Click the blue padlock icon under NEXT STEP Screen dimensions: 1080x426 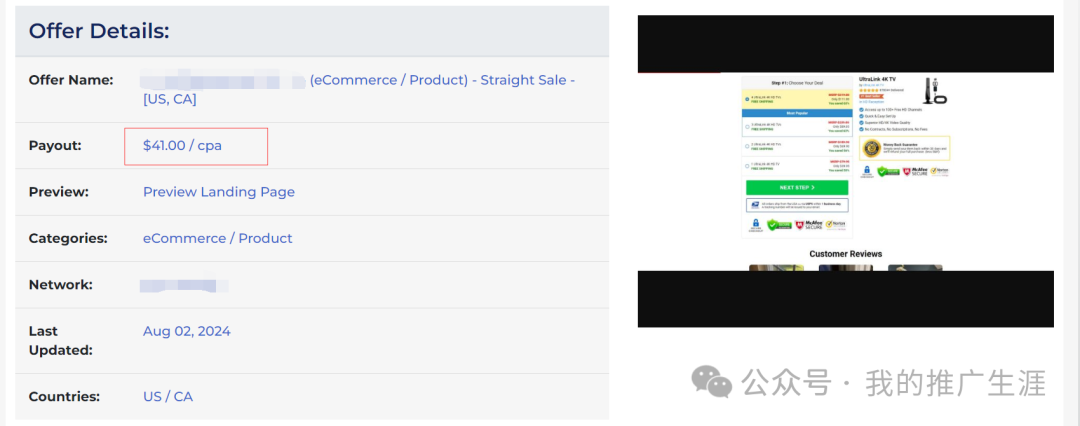click(x=756, y=223)
